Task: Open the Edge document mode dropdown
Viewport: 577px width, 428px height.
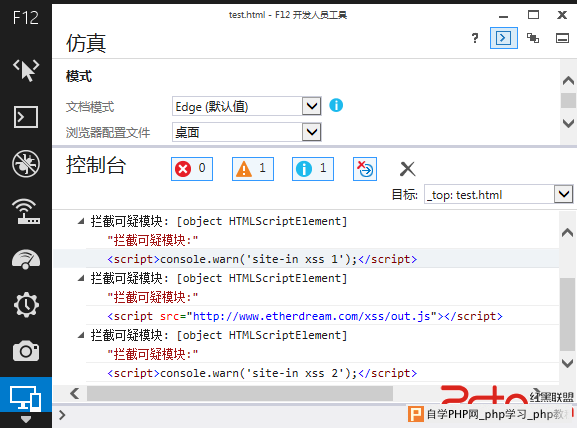Action: point(247,106)
